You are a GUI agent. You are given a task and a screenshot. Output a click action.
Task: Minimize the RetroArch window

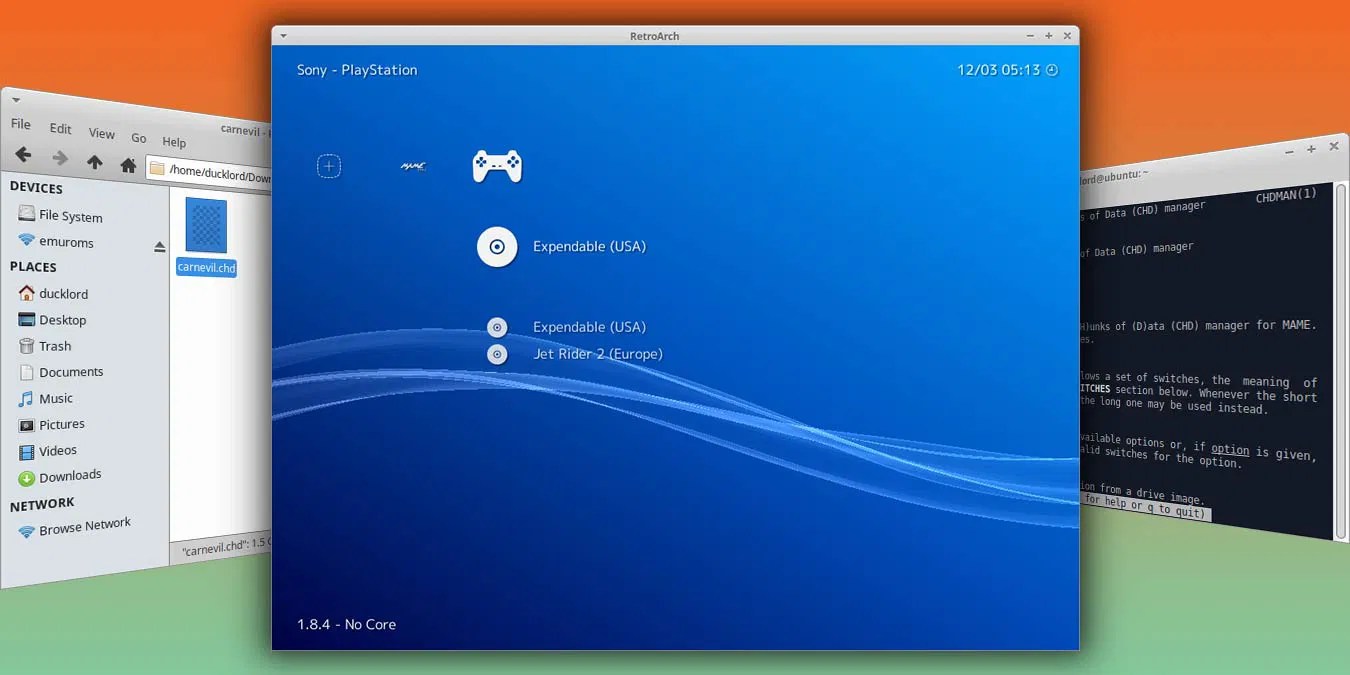coord(1030,36)
